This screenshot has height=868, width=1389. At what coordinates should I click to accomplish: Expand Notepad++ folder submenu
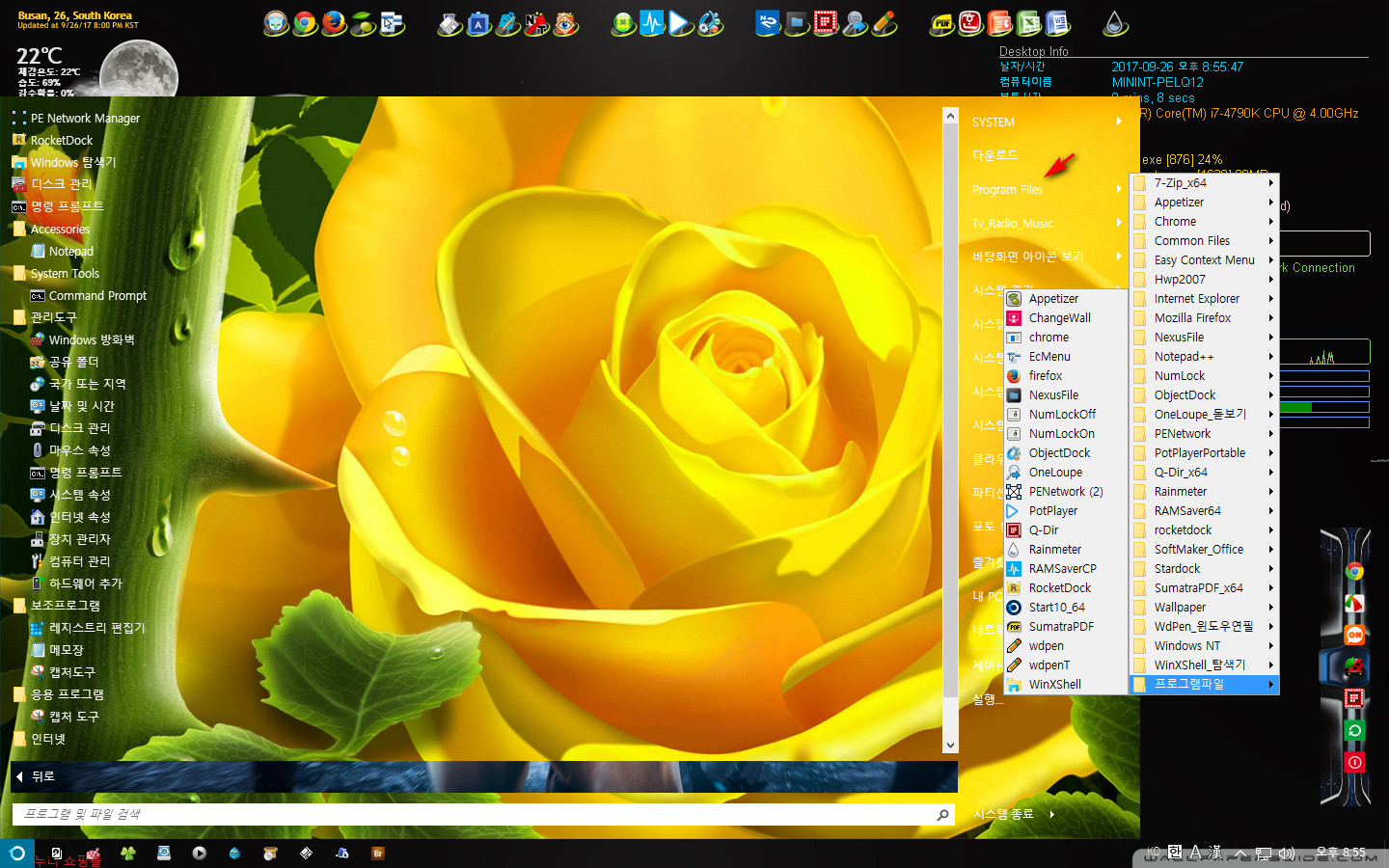point(1204,357)
